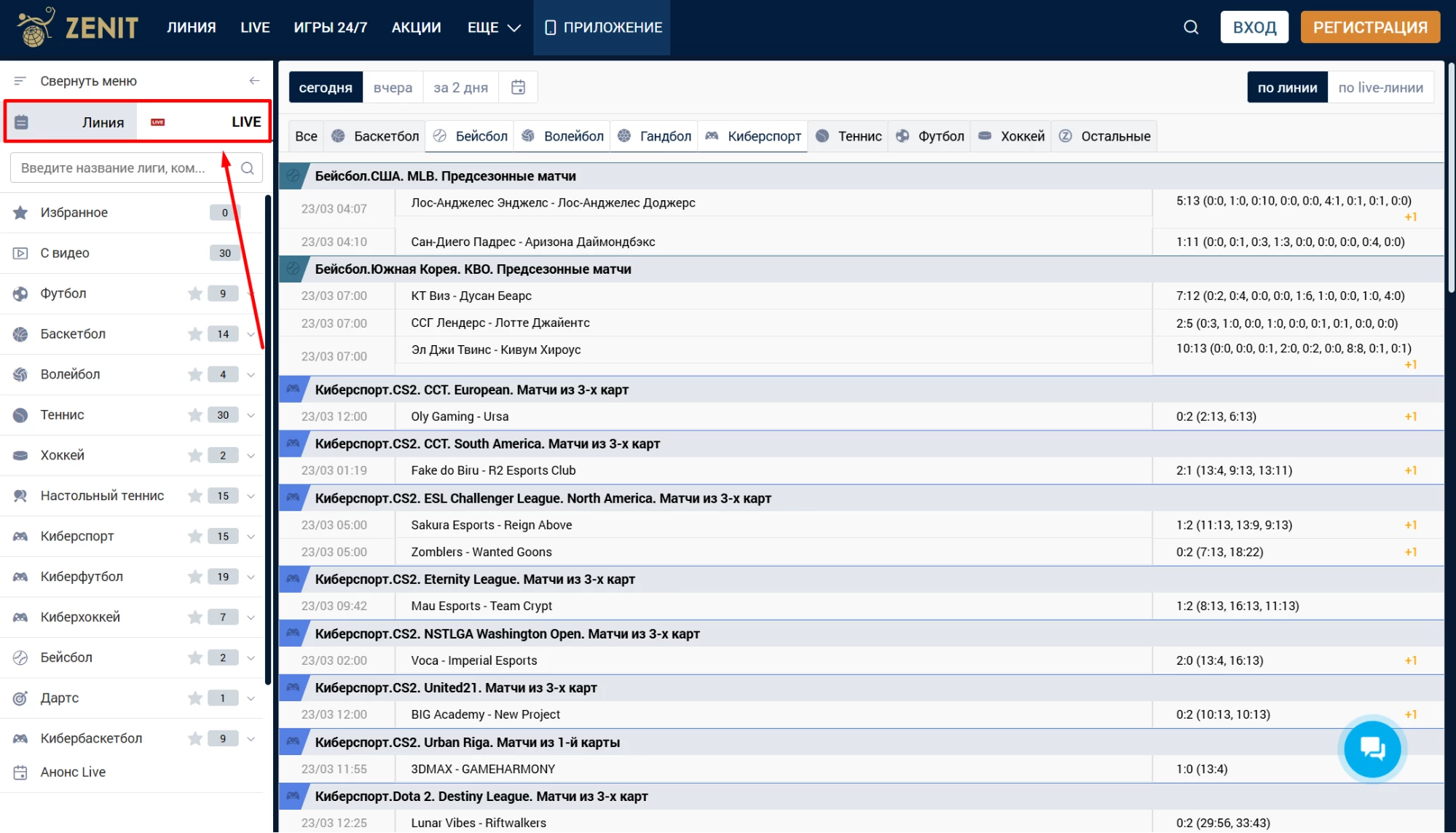Filter results by Бейсбол tab
1456x833 pixels.
[470, 136]
